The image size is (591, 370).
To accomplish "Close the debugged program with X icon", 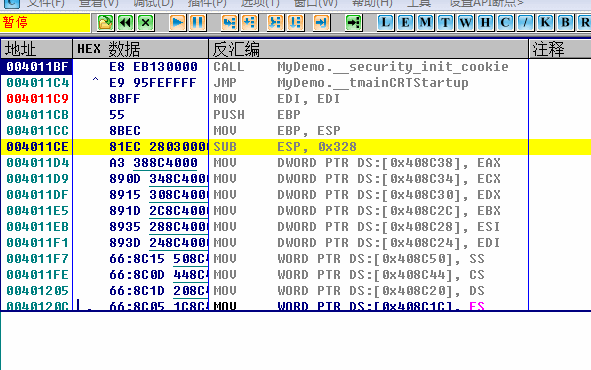I will point(146,23).
